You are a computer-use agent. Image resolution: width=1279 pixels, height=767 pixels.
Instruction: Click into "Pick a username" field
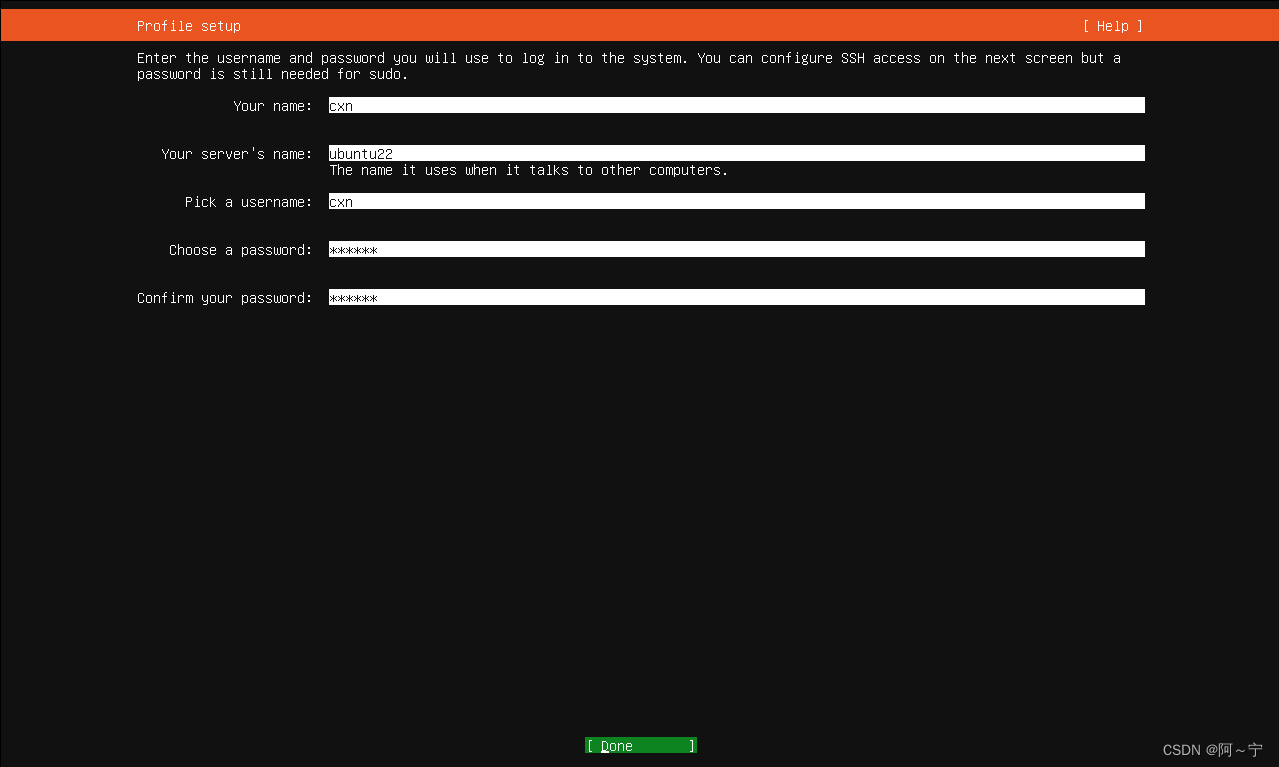coord(737,201)
